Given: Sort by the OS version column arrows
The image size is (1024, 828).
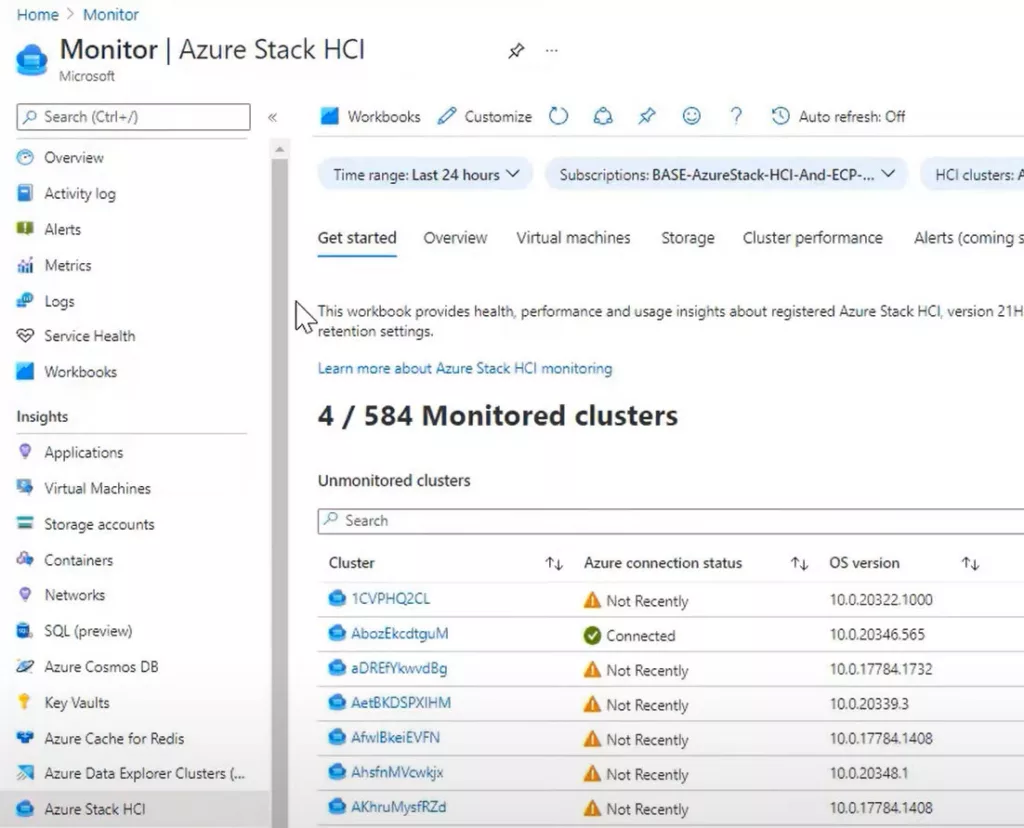Looking at the screenshot, I should (x=970, y=564).
